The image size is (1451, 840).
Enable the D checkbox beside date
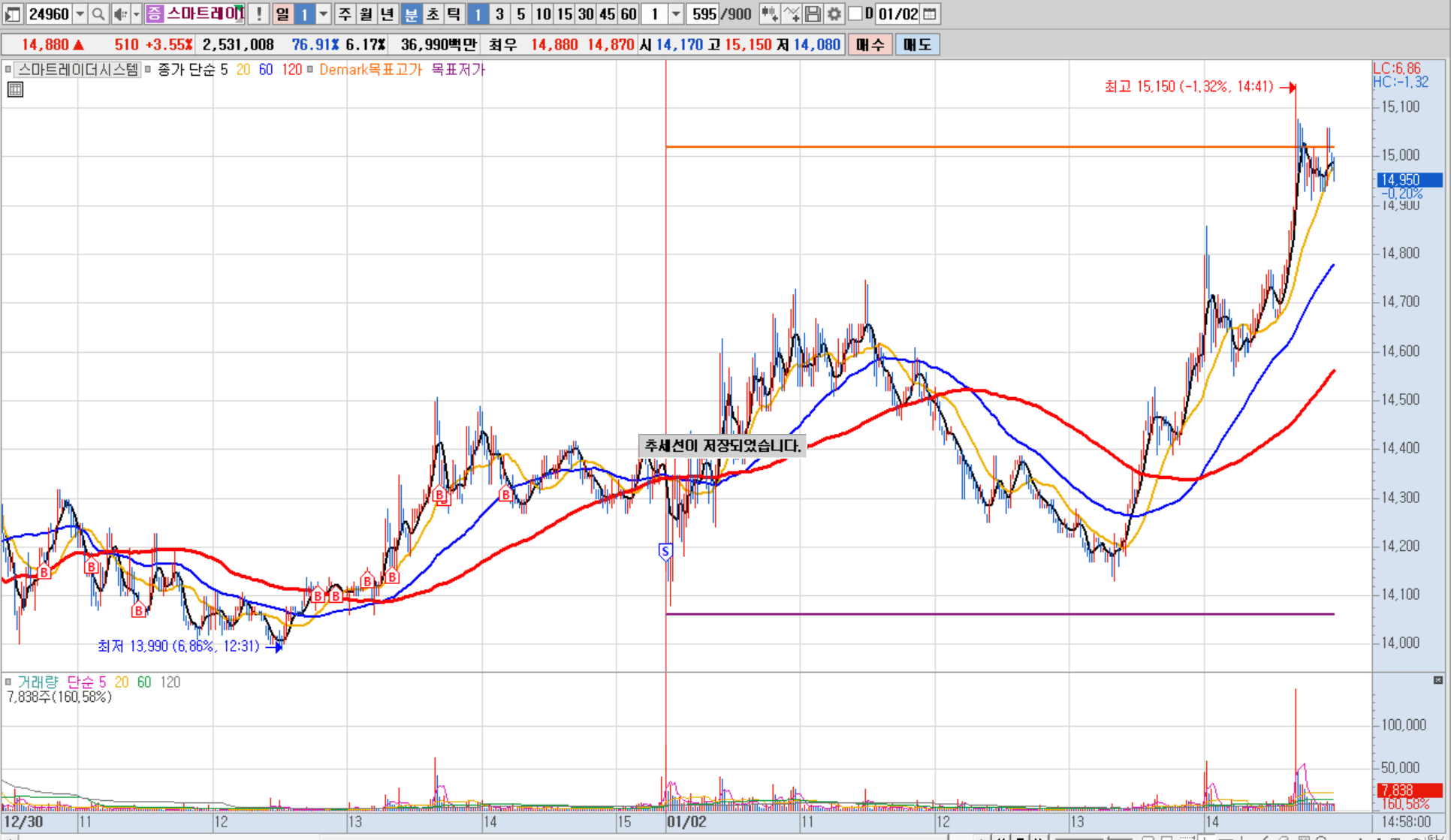click(x=855, y=14)
